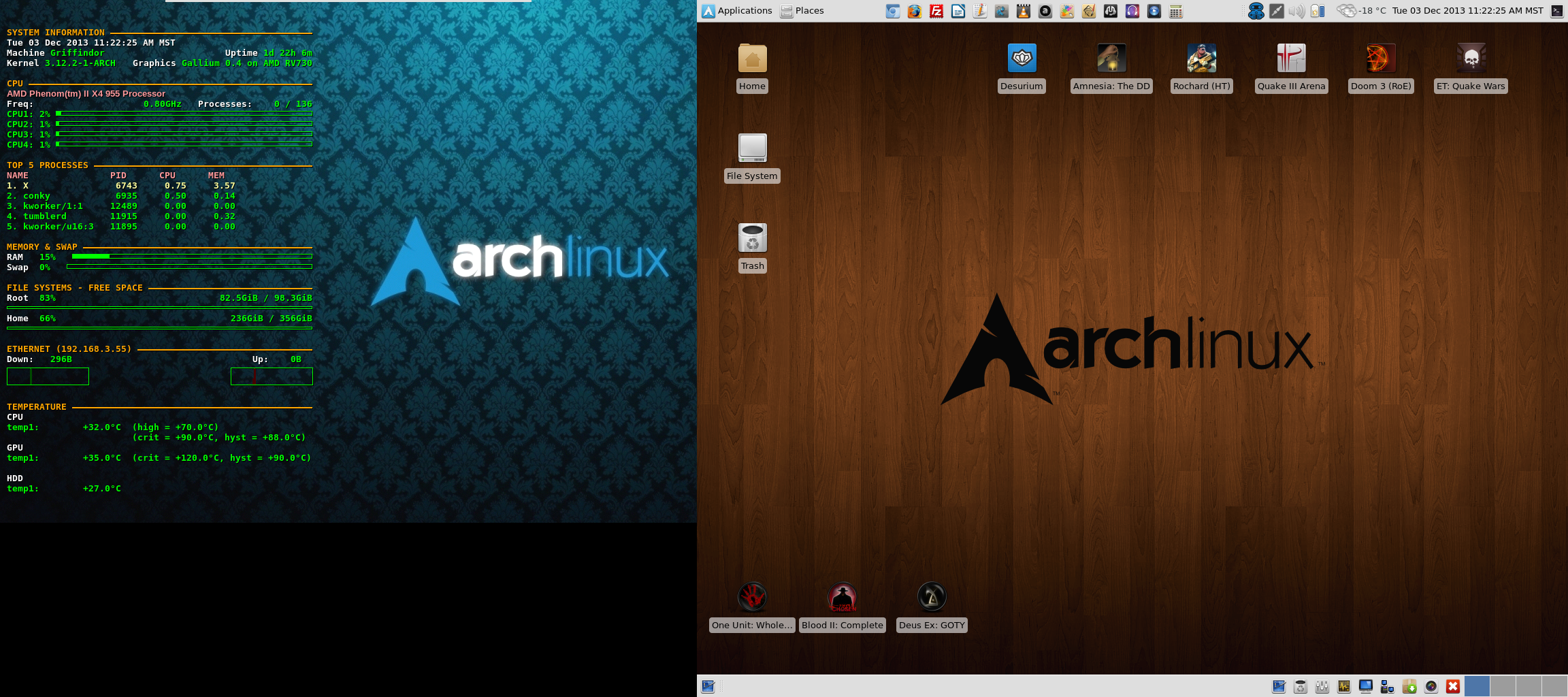The height and width of the screenshot is (697, 1568).
Task: Open the purple headphones music player launcher
Action: point(1132,11)
